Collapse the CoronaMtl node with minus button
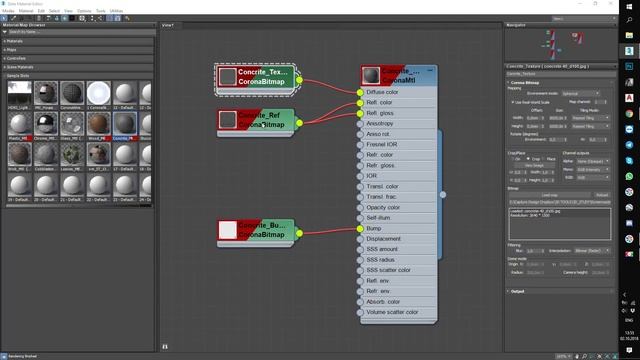Image resolution: width=640 pixels, height=360 pixels. click(x=430, y=70)
